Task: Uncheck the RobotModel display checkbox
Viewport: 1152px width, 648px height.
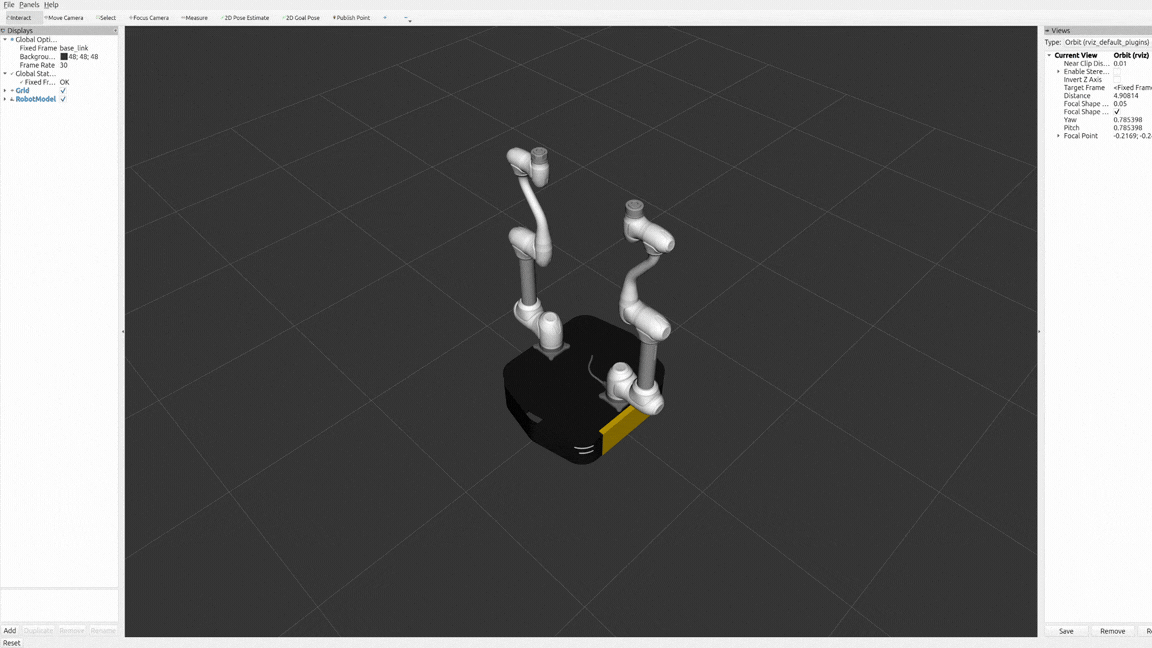Action: pos(63,99)
